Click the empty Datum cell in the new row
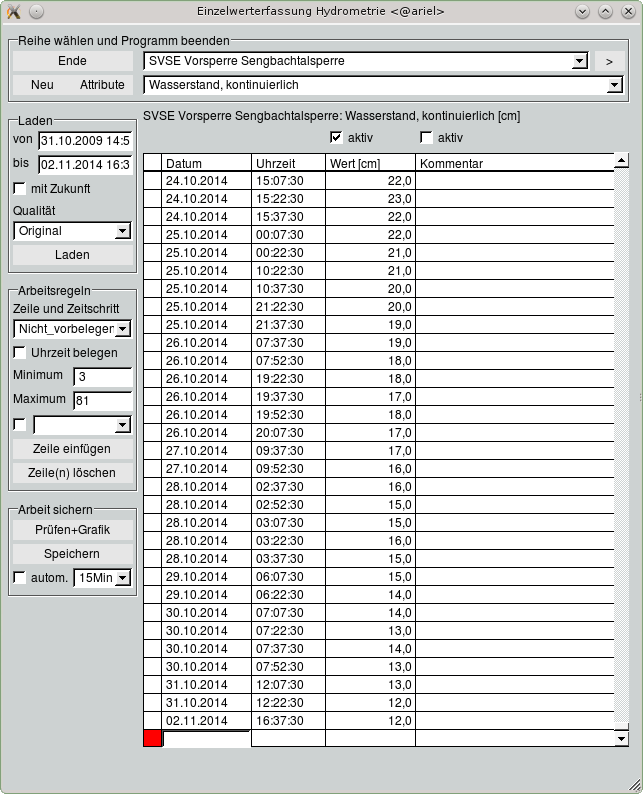 [x=207, y=739]
